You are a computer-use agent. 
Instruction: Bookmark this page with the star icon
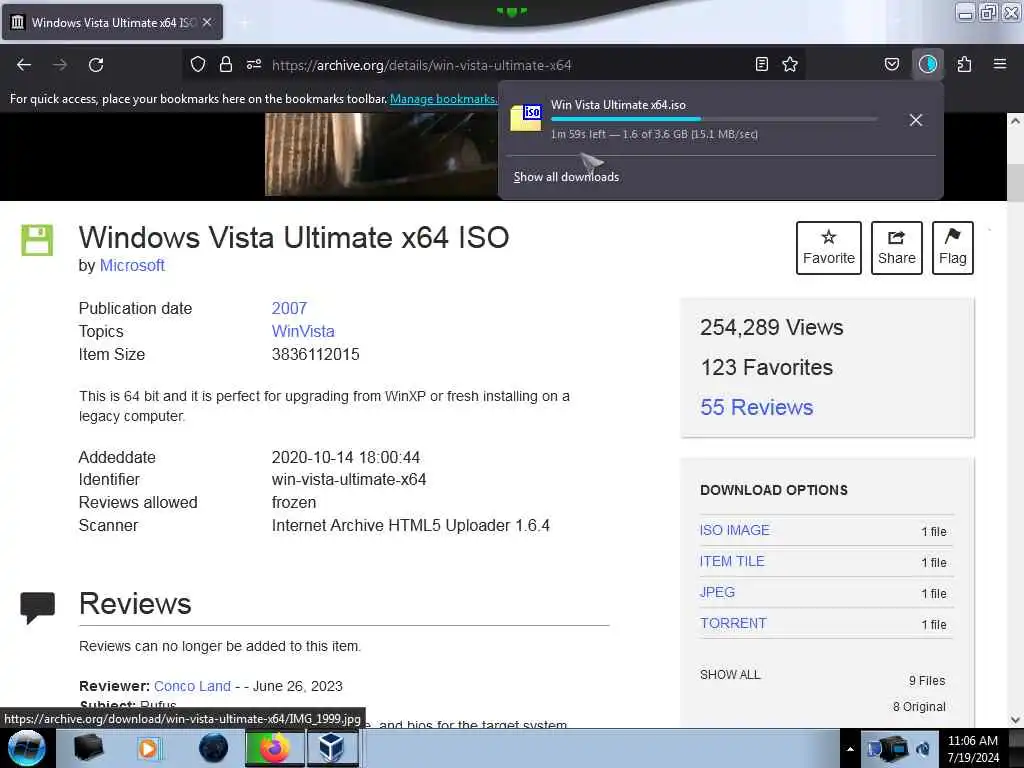[790, 64]
